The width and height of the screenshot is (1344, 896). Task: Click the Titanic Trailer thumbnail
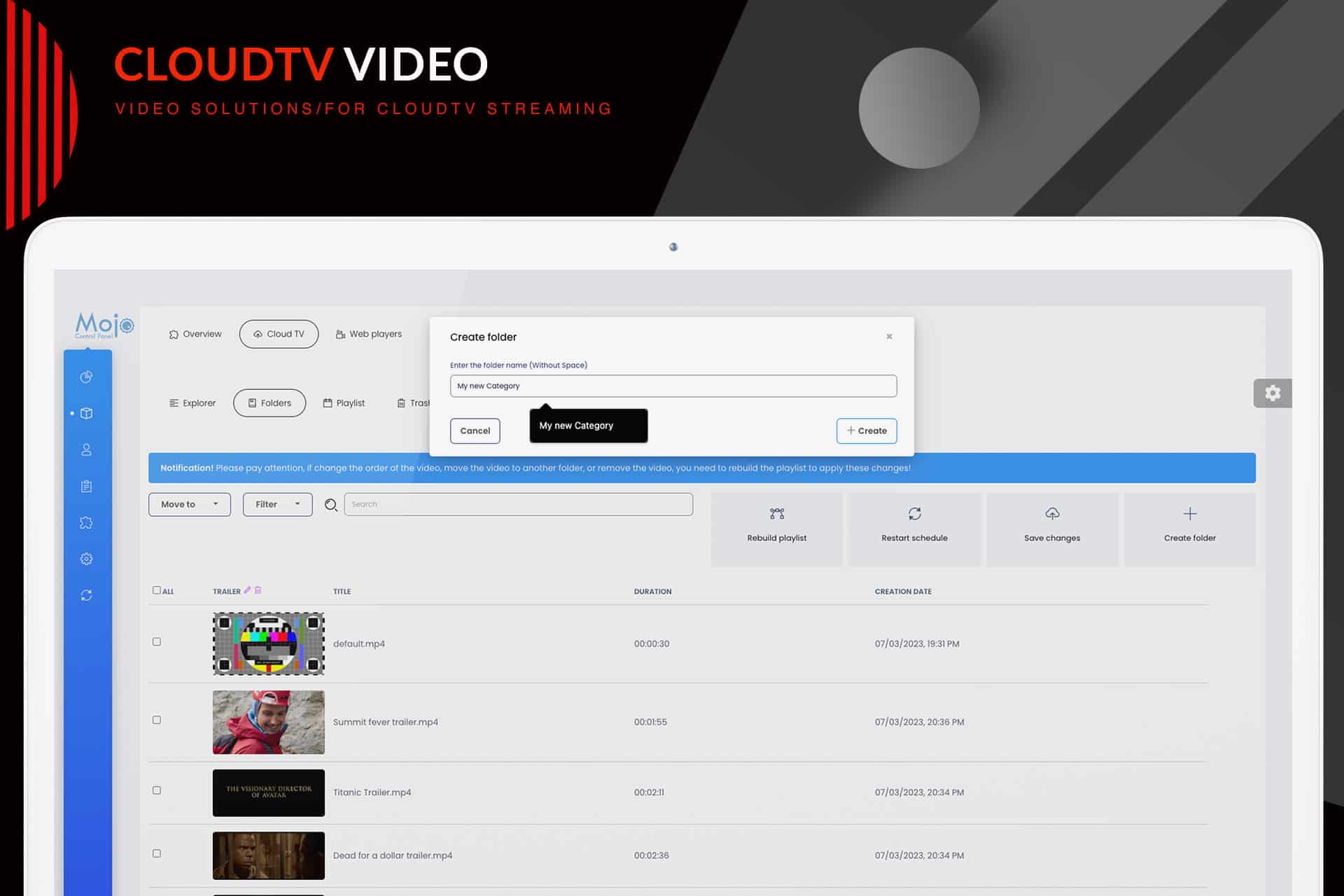[x=269, y=793]
